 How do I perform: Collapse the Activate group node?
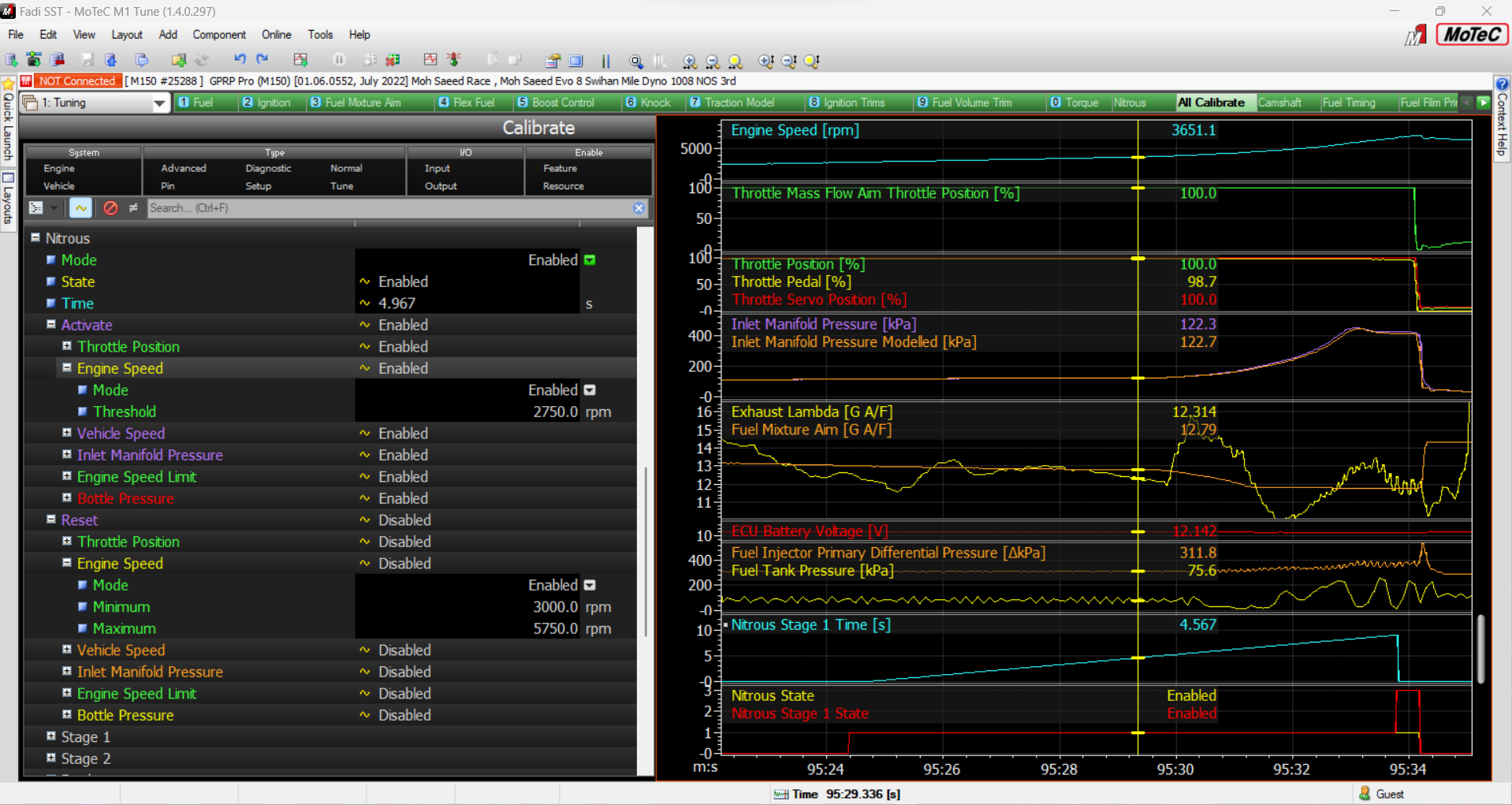[51, 324]
